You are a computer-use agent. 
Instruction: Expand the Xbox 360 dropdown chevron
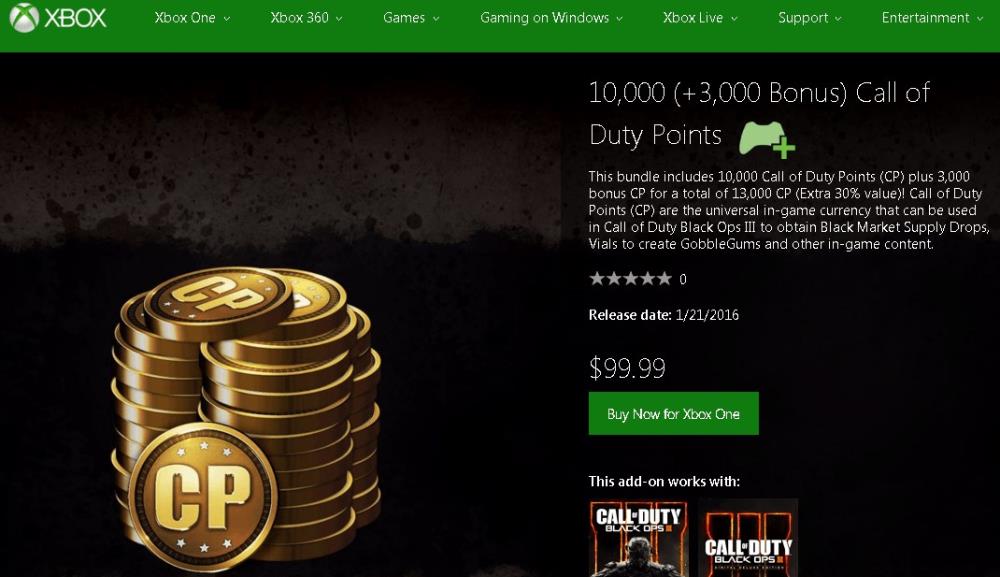pos(339,19)
